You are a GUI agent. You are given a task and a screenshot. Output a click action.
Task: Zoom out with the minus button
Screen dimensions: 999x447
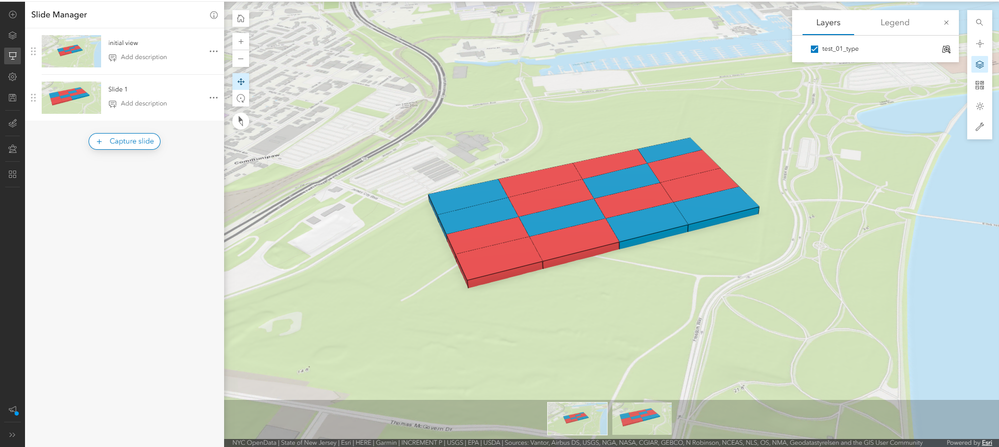pyautogui.click(x=241, y=59)
